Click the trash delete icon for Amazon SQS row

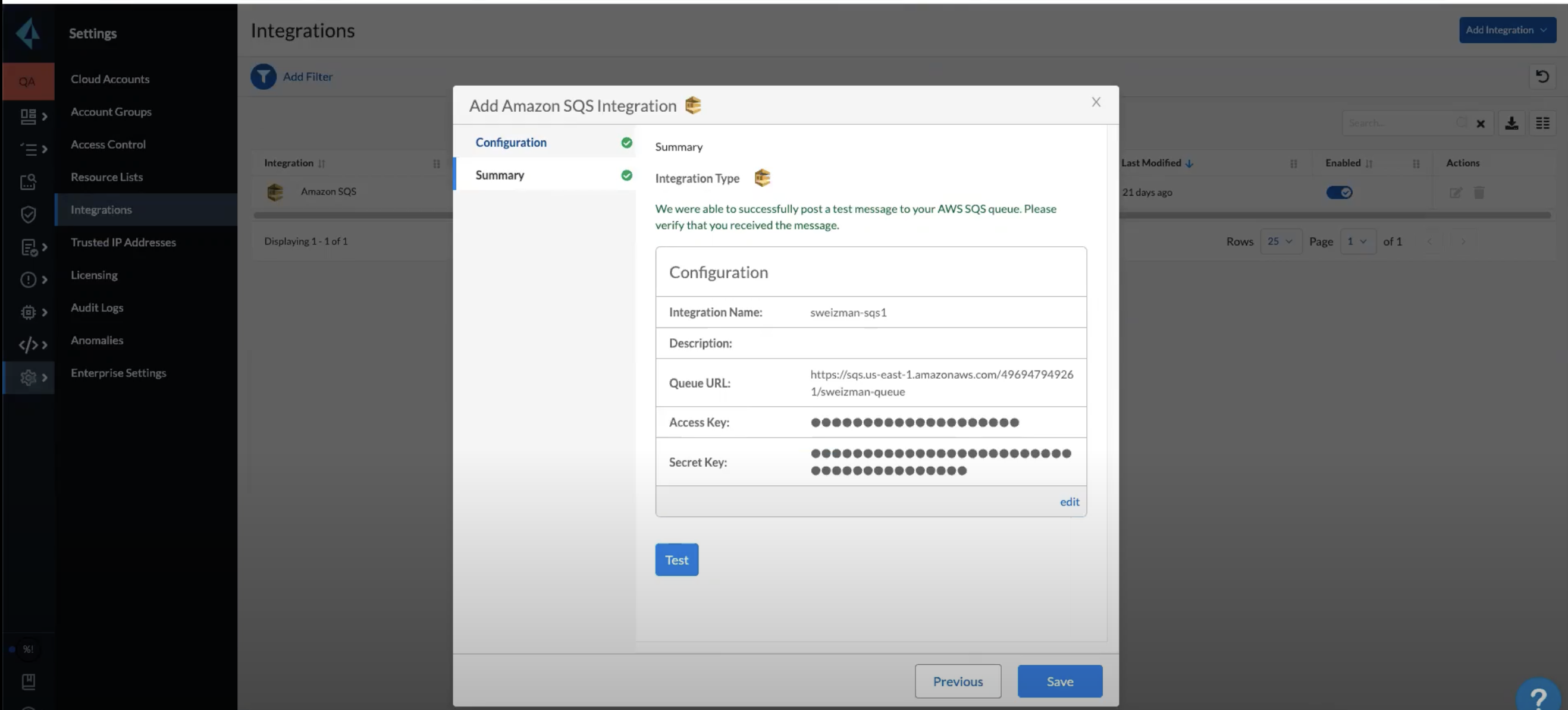point(1479,193)
